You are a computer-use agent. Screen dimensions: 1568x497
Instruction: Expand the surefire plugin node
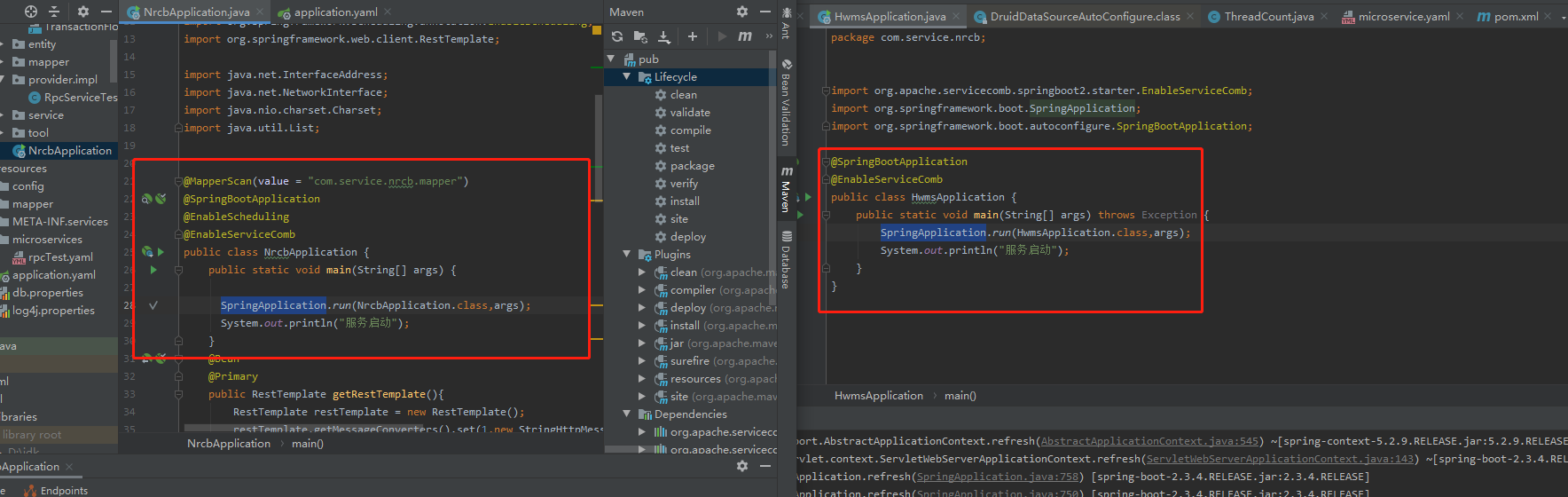[x=642, y=360]
